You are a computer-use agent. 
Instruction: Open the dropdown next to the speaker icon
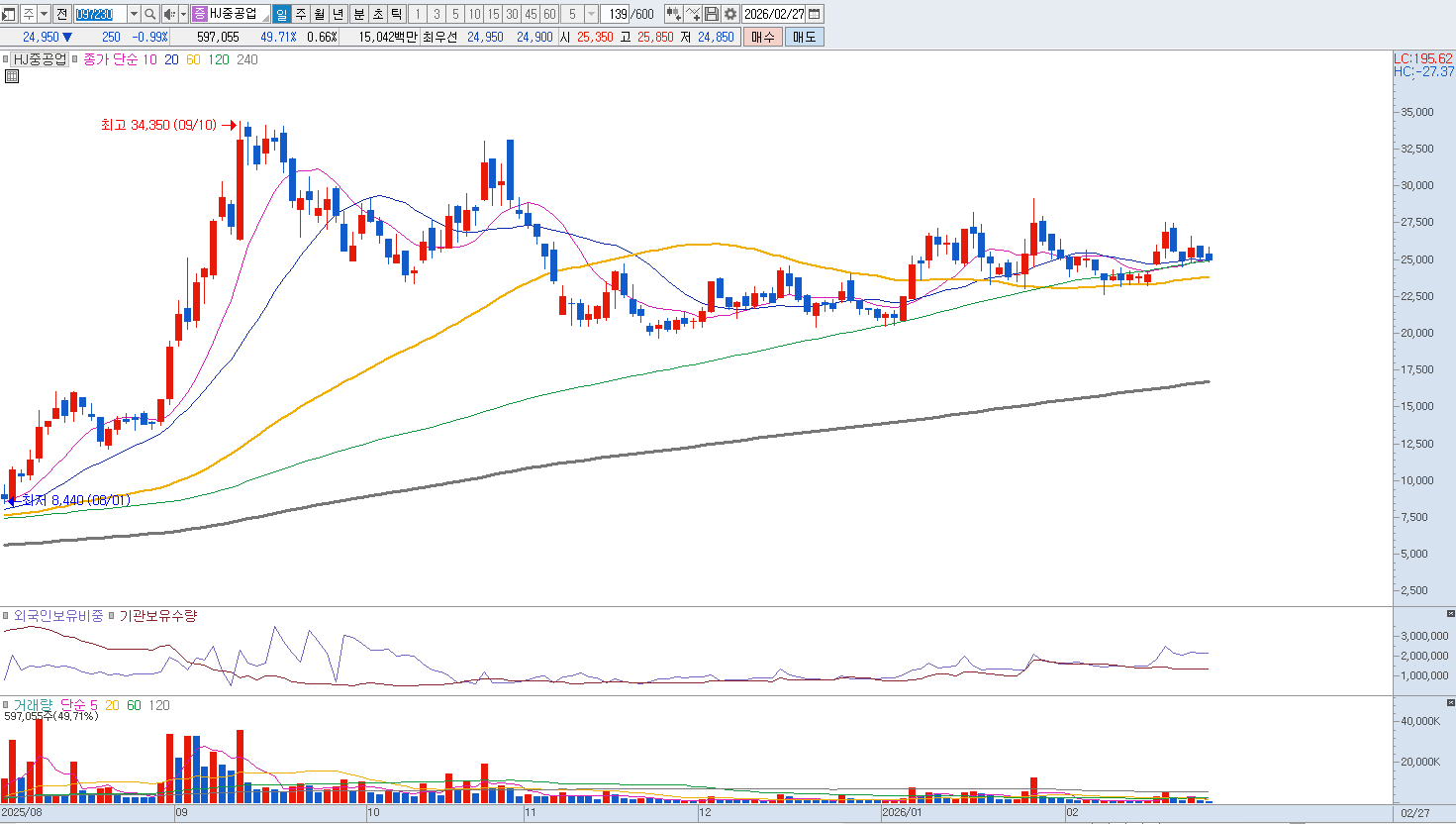click(183, 14)
